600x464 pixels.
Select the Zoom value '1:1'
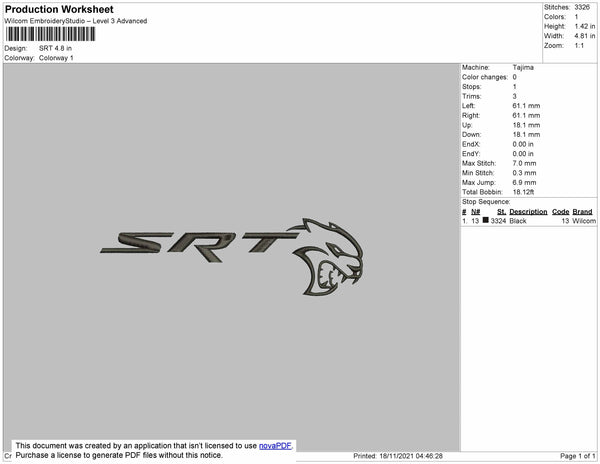pyautogui.click(x=579, y=46)
